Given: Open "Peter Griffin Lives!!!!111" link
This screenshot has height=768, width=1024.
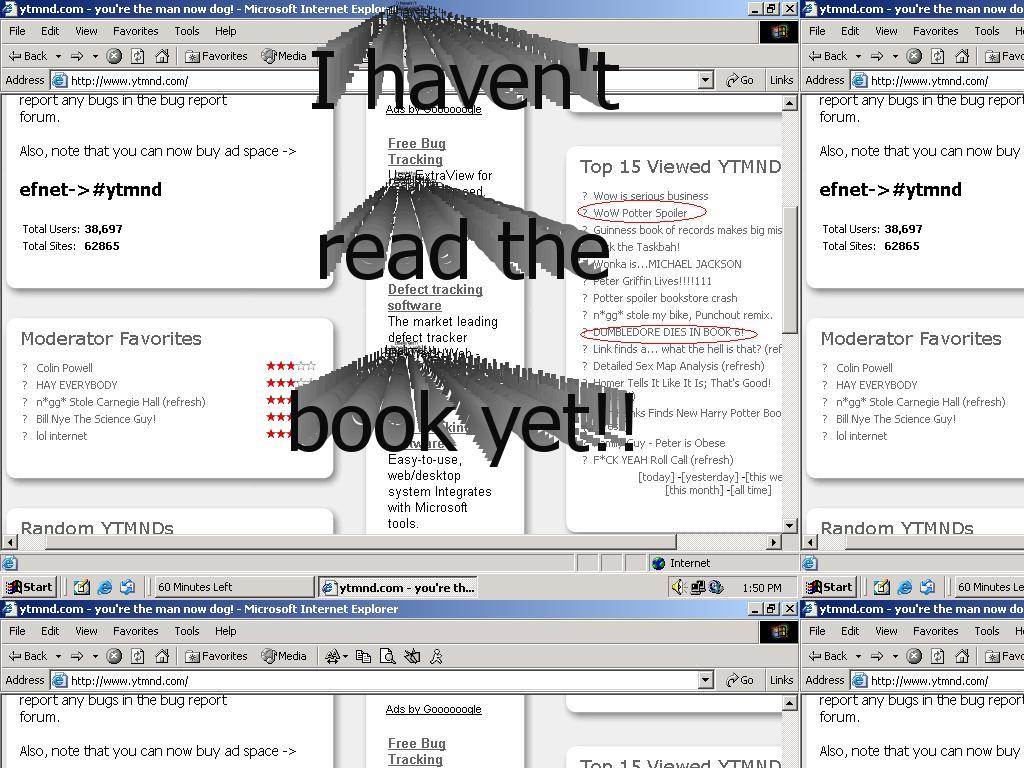Looking at the screenshot, I should point(652,281).
